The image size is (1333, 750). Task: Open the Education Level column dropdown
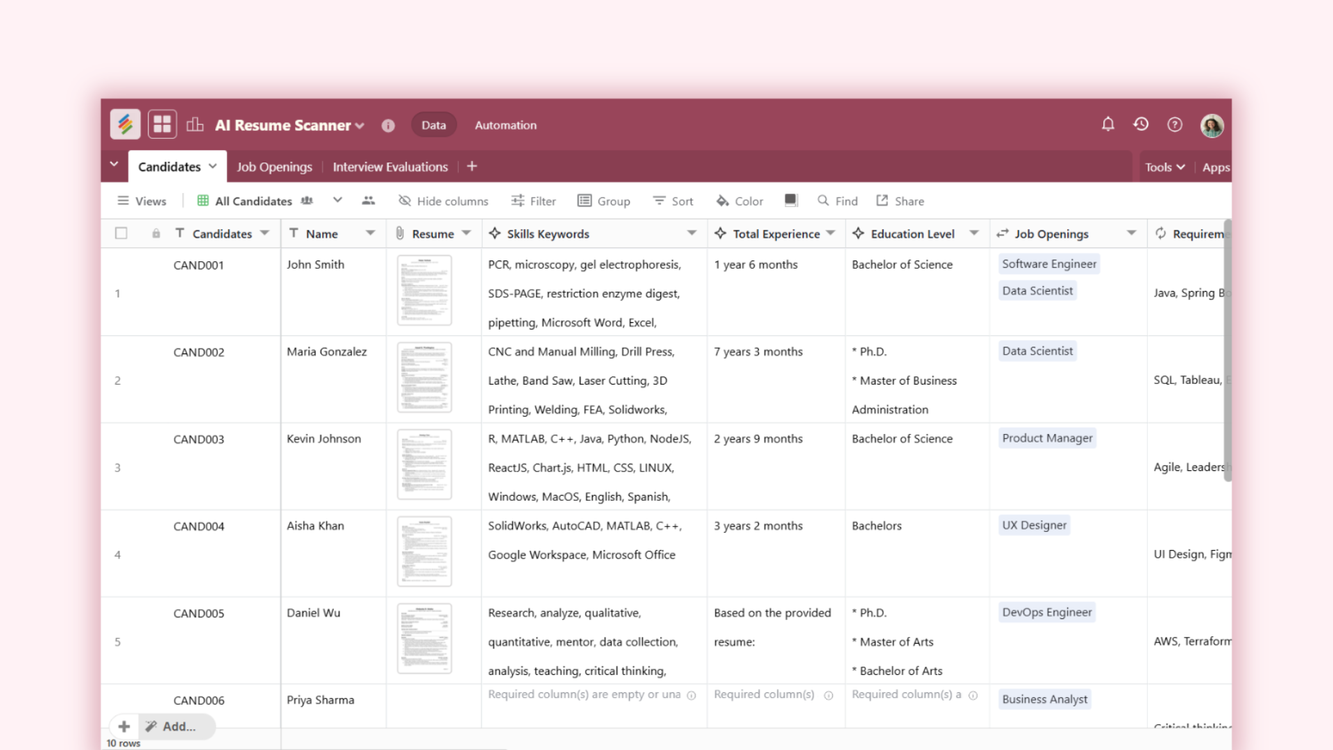click(974, 233)
